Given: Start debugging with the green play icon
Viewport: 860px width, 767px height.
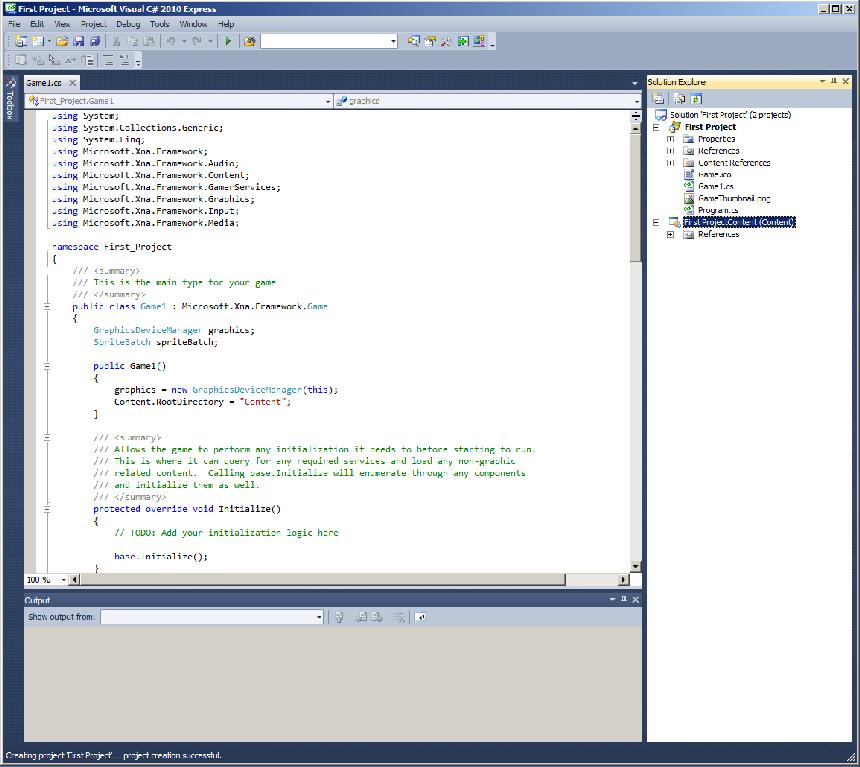Looking at the screenshot, I should [x=228, y=41].
